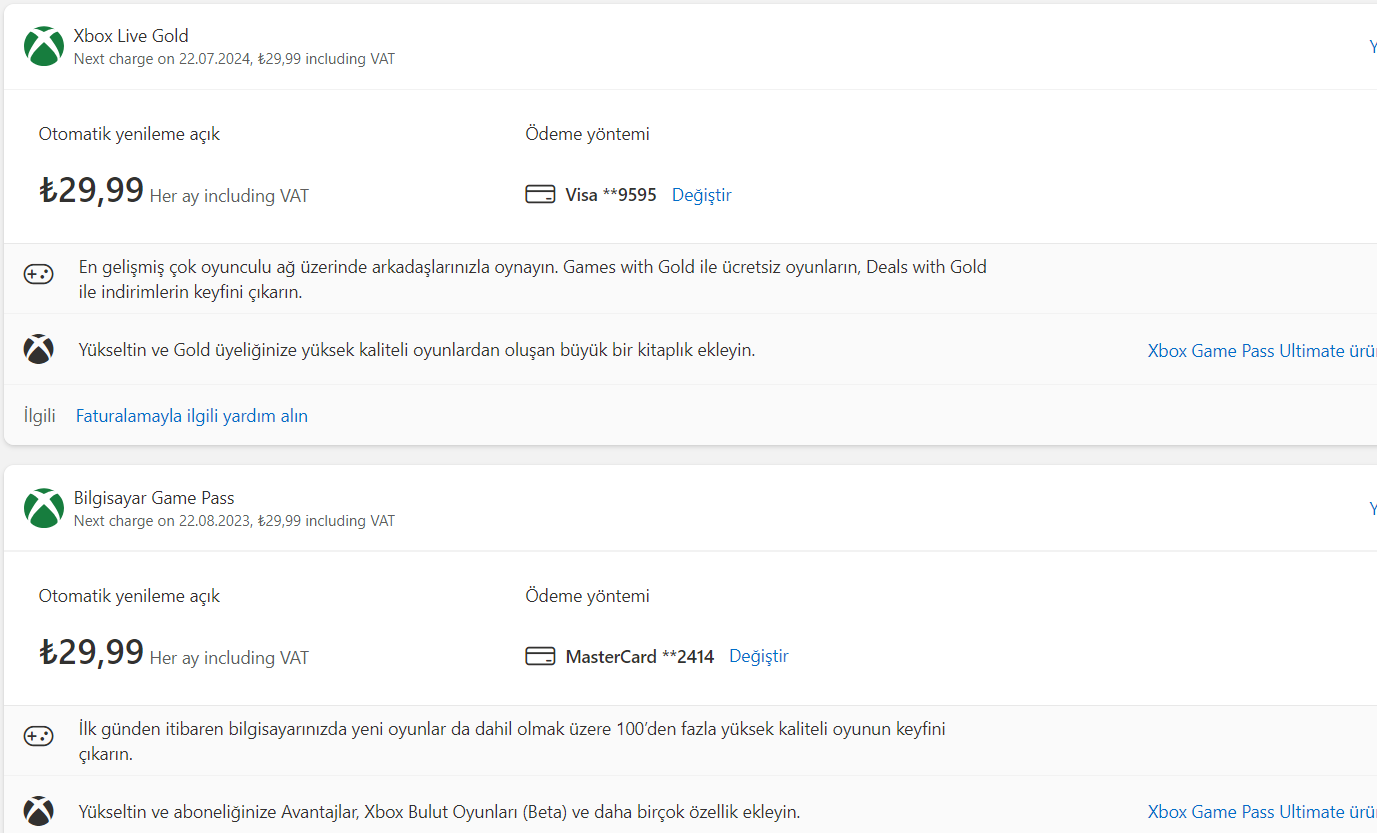
Task: Click the Visa **9595 card label
Action: click(611, 195)
